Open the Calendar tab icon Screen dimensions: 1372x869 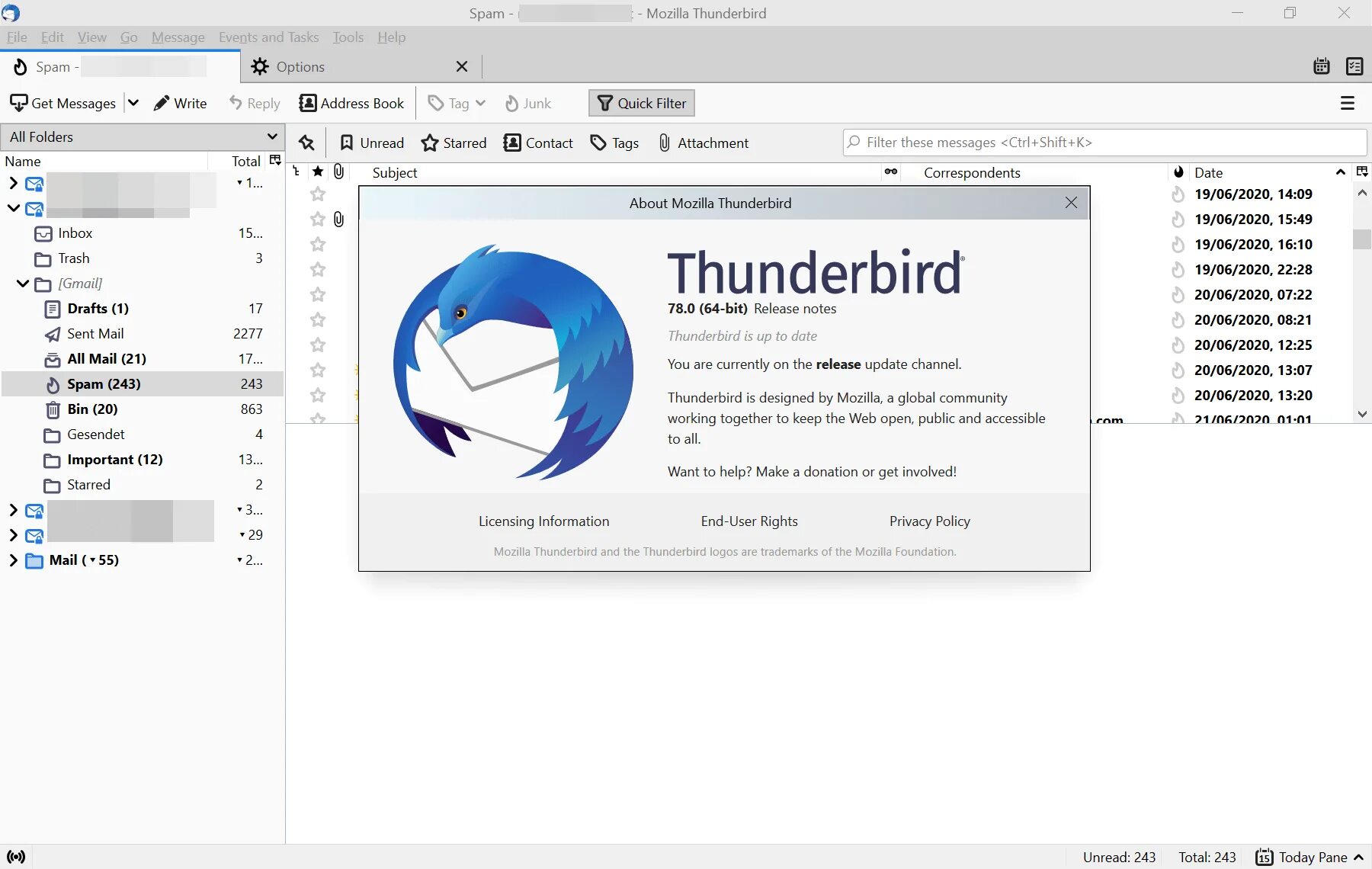pos(1322,66)
